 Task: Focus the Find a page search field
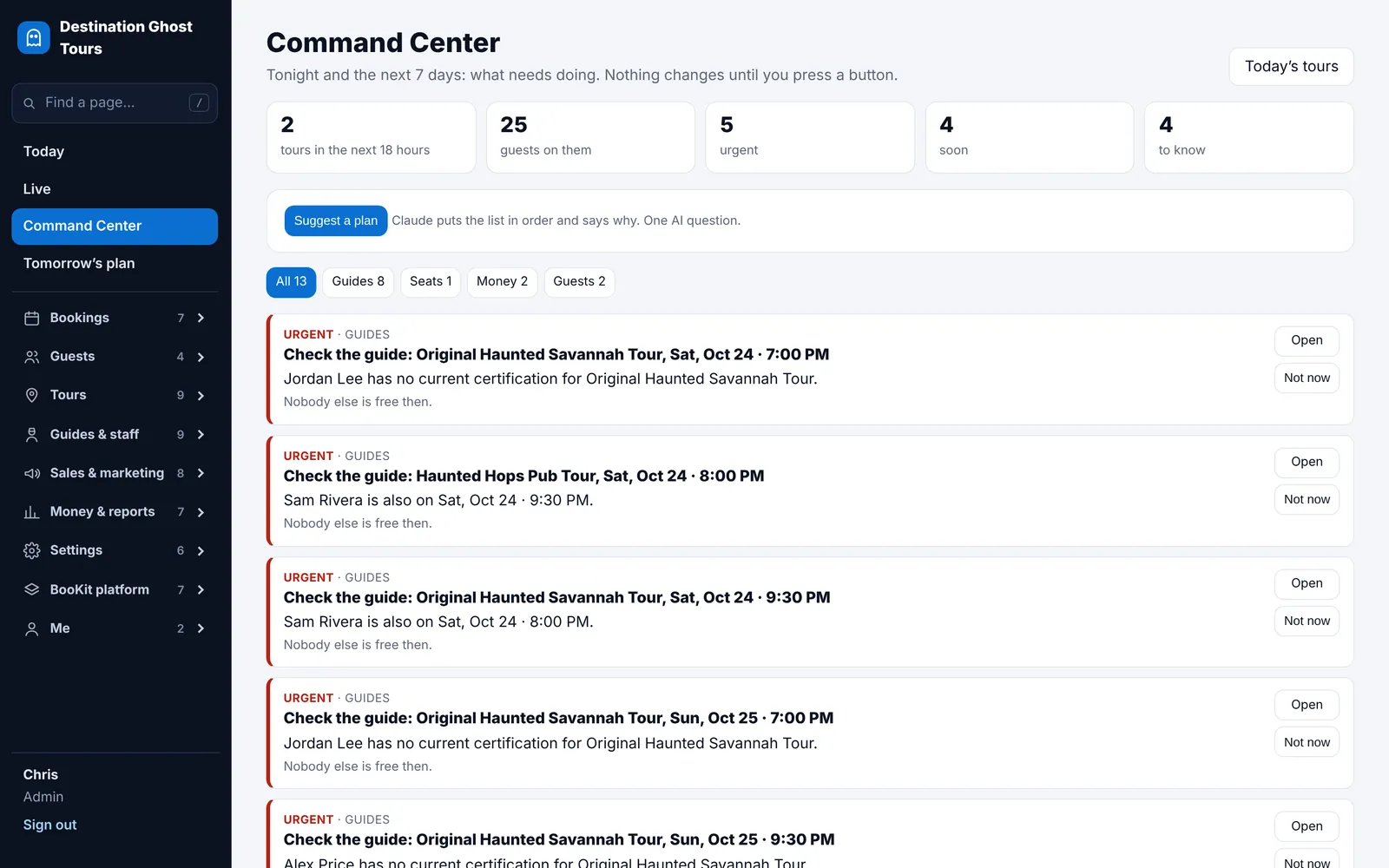pyautogui.click(x=115, y=103)
